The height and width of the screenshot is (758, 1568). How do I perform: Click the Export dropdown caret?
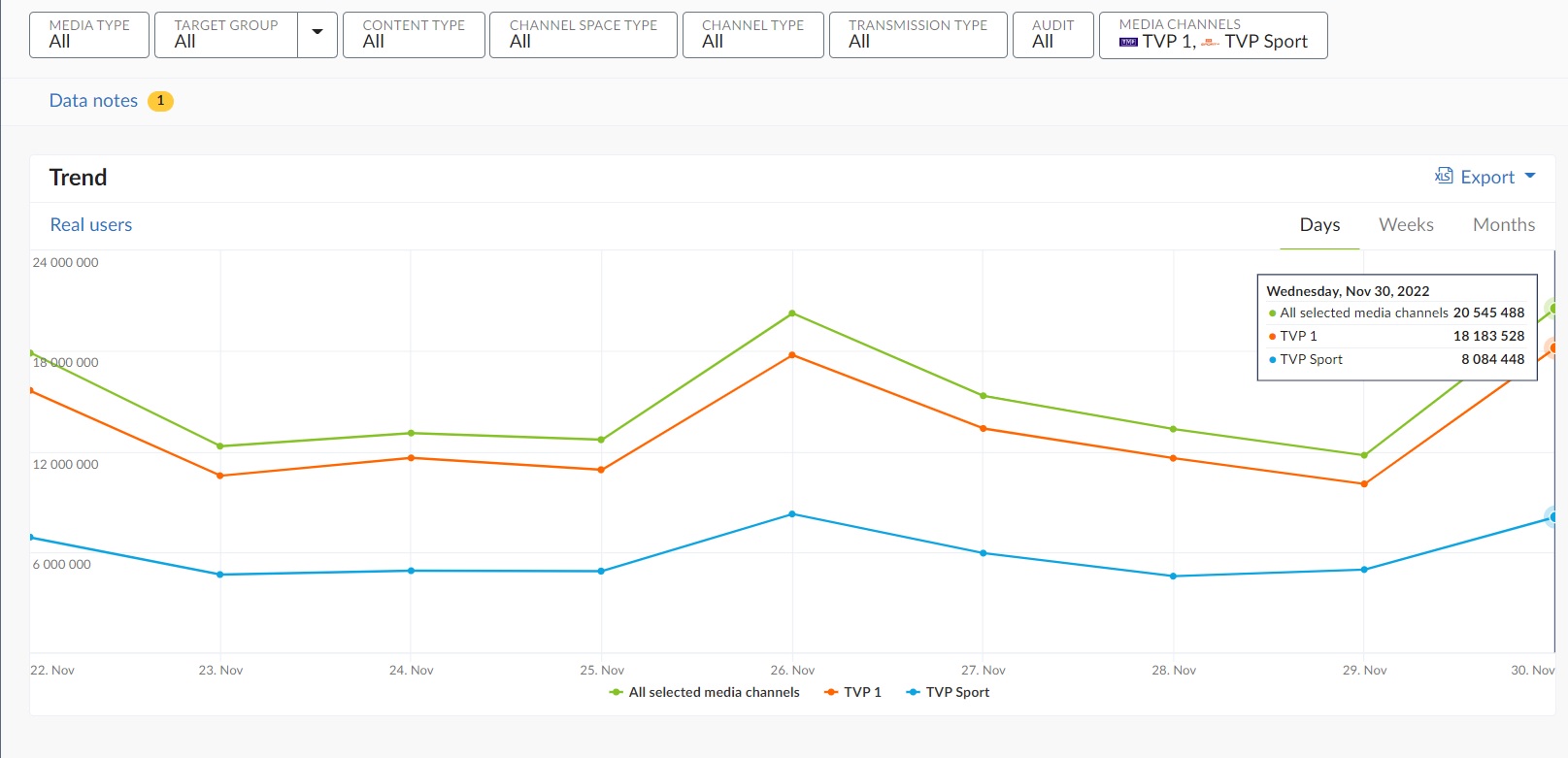[1530, 176]
